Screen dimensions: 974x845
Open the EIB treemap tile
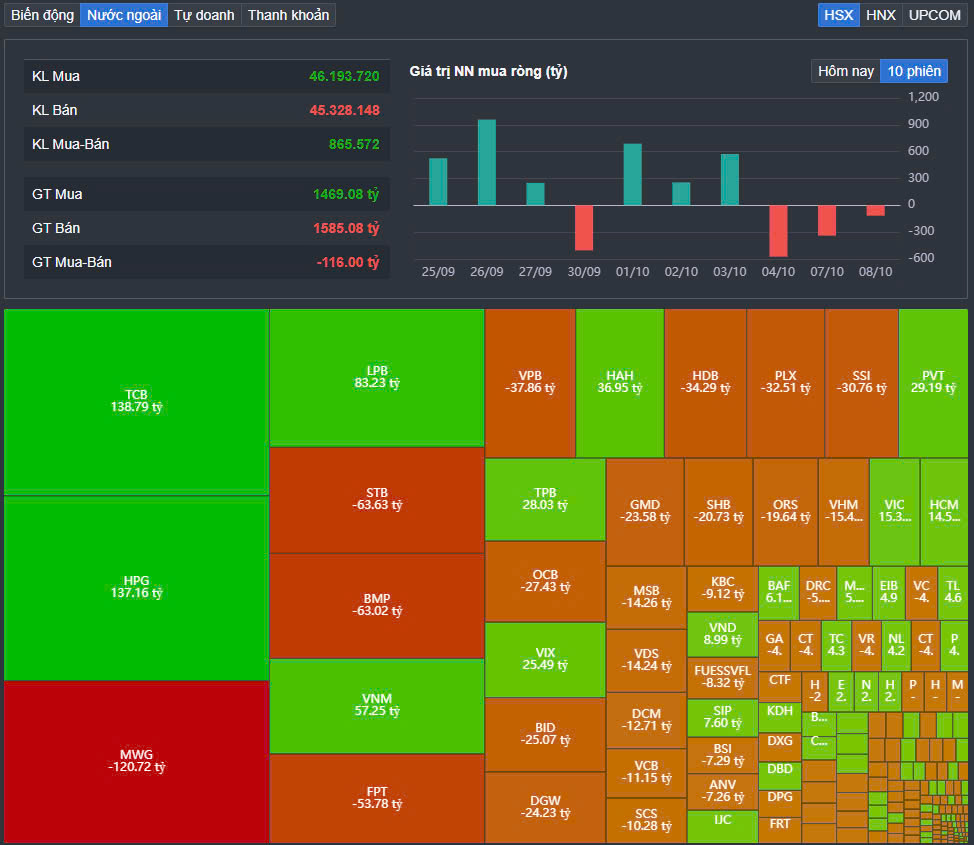pyautogui.click(x=888, y=593)
